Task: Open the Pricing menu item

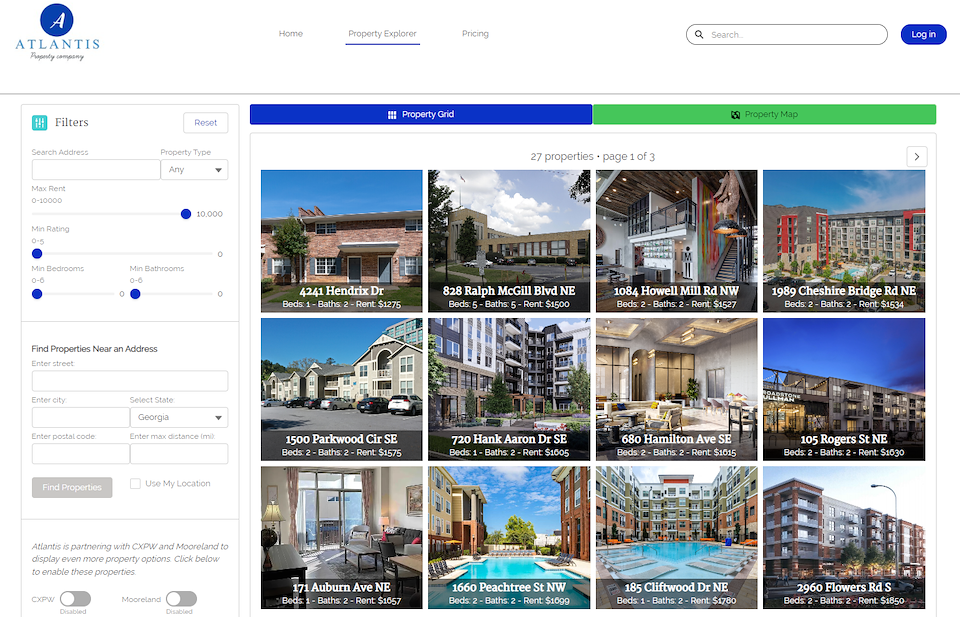Action: pyautogui.click(x=475, y=34)
